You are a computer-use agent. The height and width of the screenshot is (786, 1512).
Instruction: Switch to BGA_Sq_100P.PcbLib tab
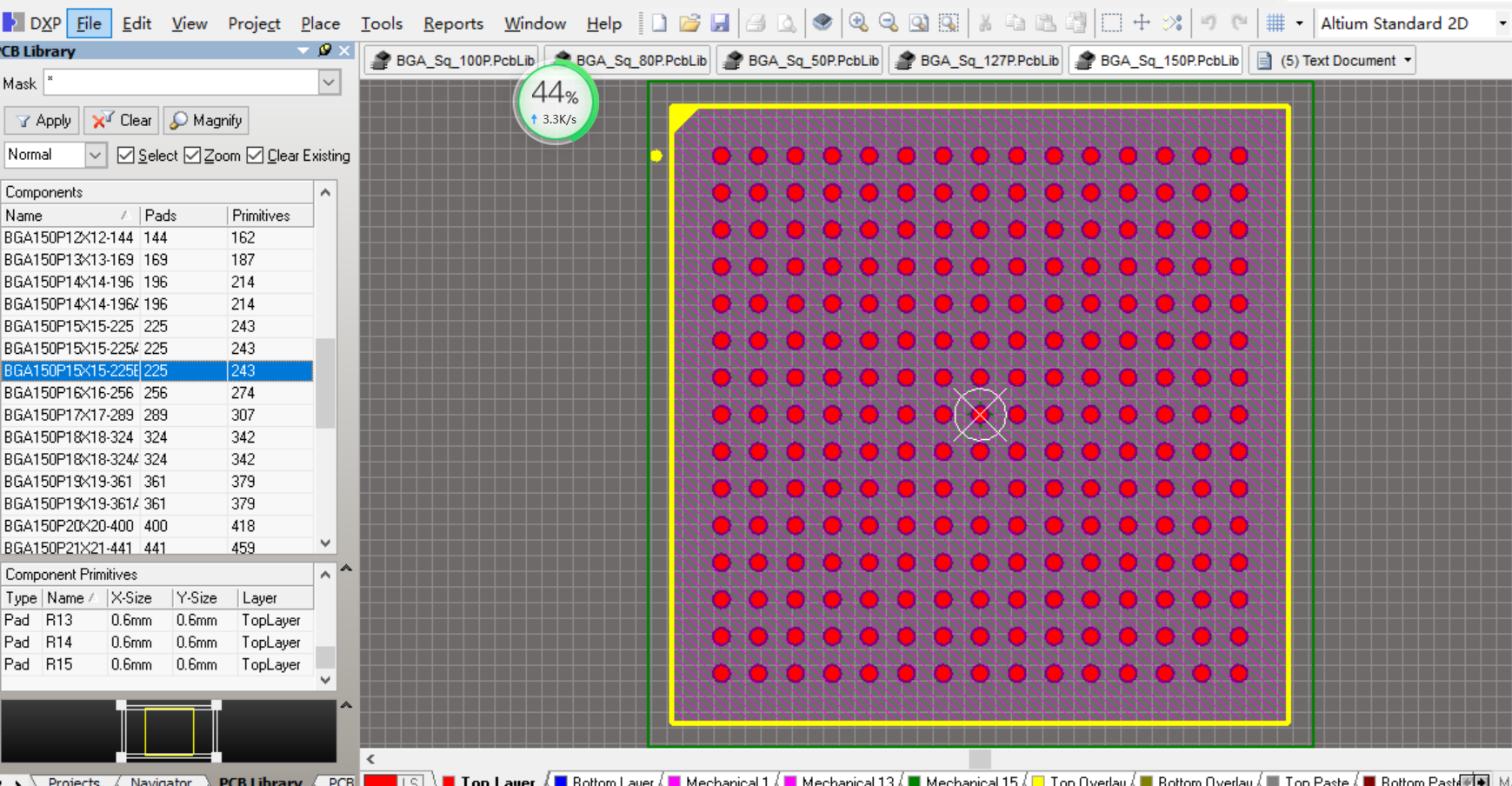point(451,60)
